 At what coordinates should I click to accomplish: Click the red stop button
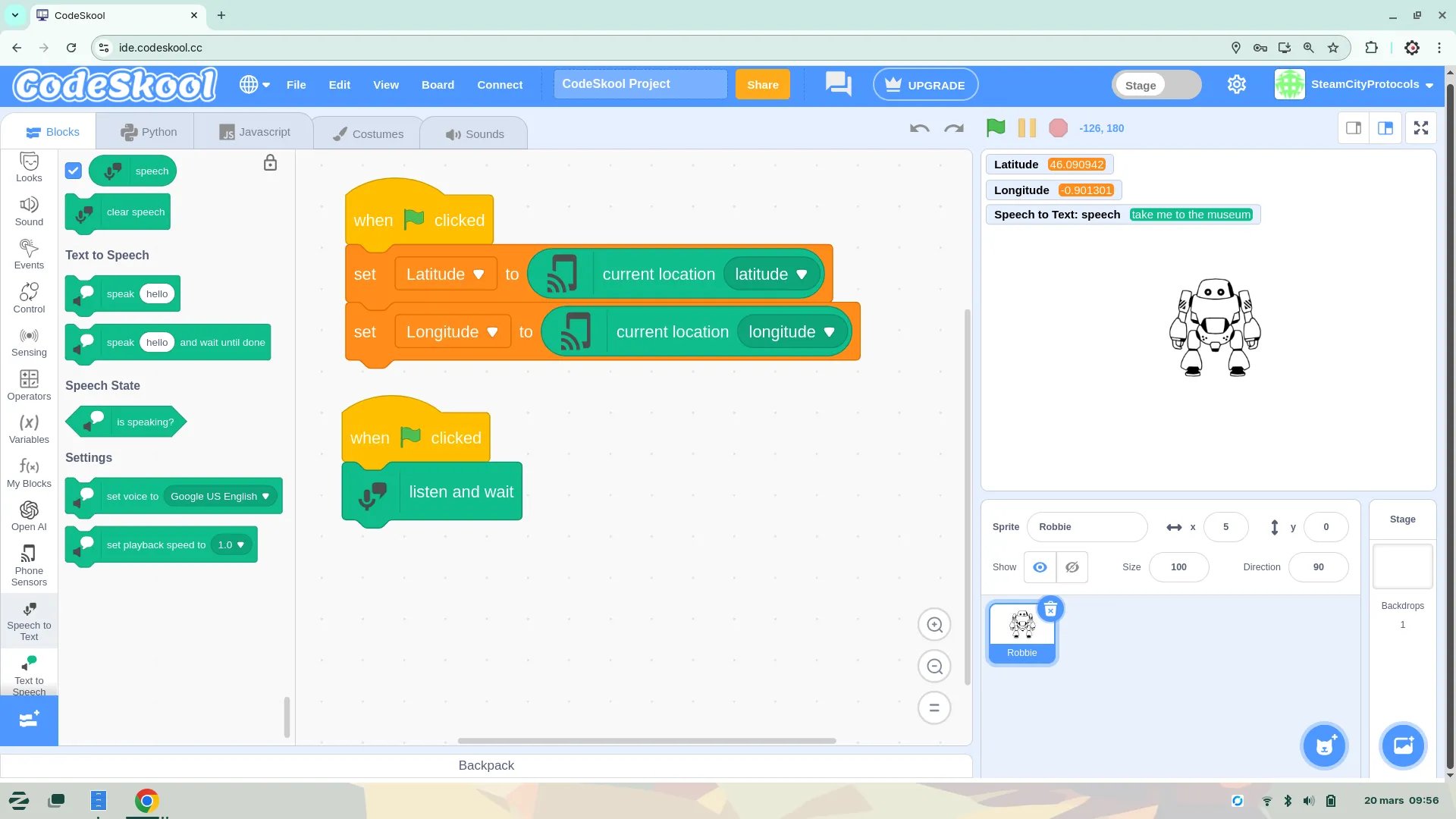pos(1058,128)
